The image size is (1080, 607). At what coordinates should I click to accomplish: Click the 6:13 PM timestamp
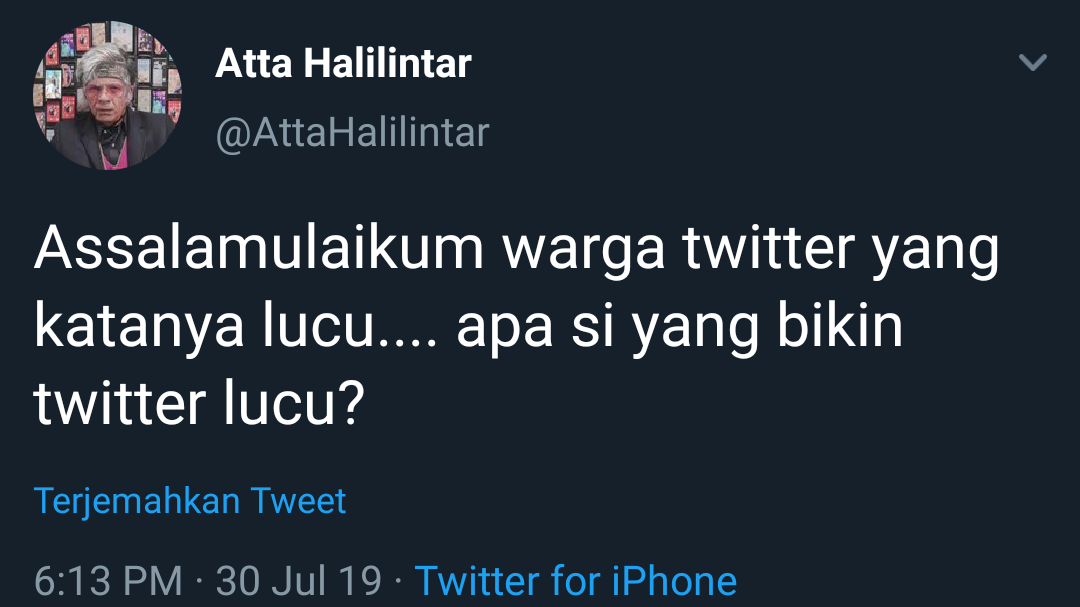(108, 580)
